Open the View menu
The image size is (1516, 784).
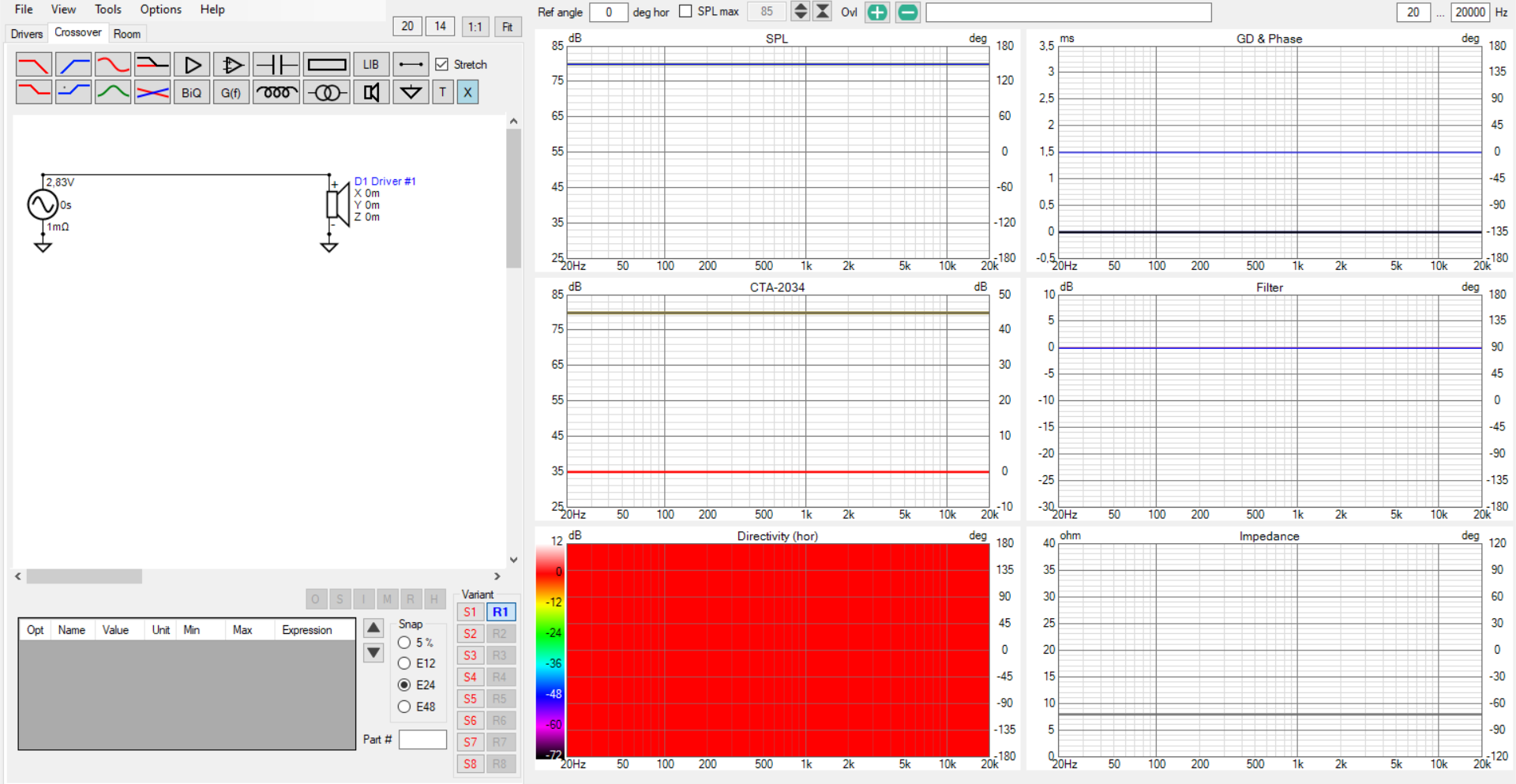[x=63, y=9]
